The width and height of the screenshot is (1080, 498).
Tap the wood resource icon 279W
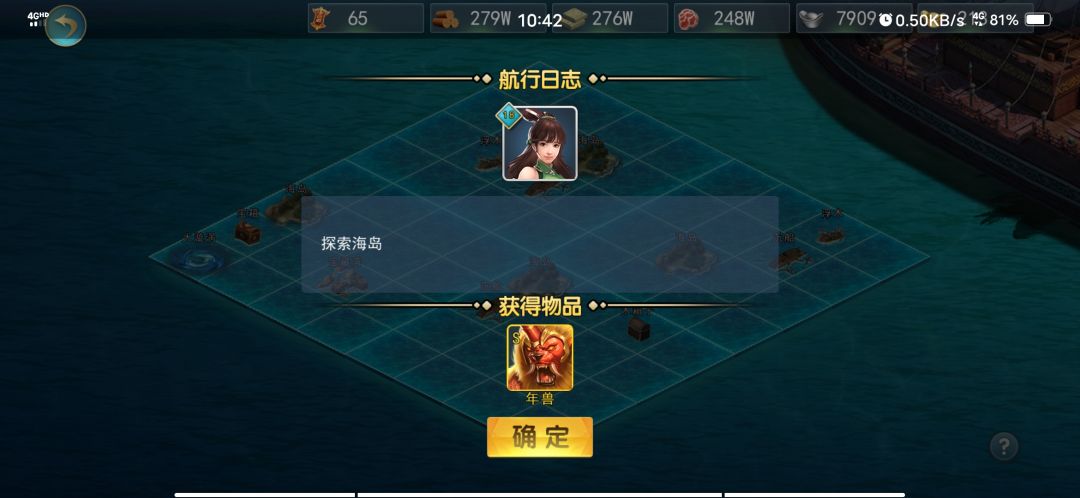point(446,19)
